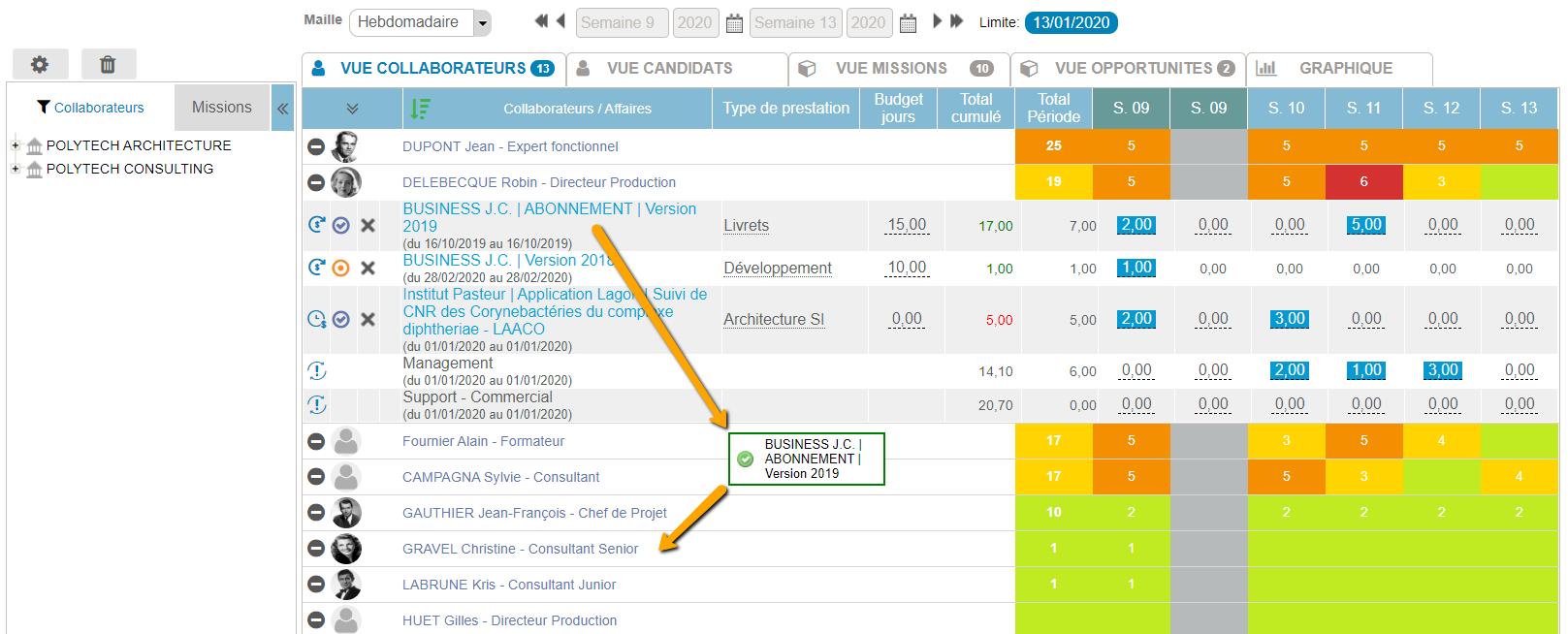Click the red cell in DELEBECQUE S. 11

[1363, 182]
